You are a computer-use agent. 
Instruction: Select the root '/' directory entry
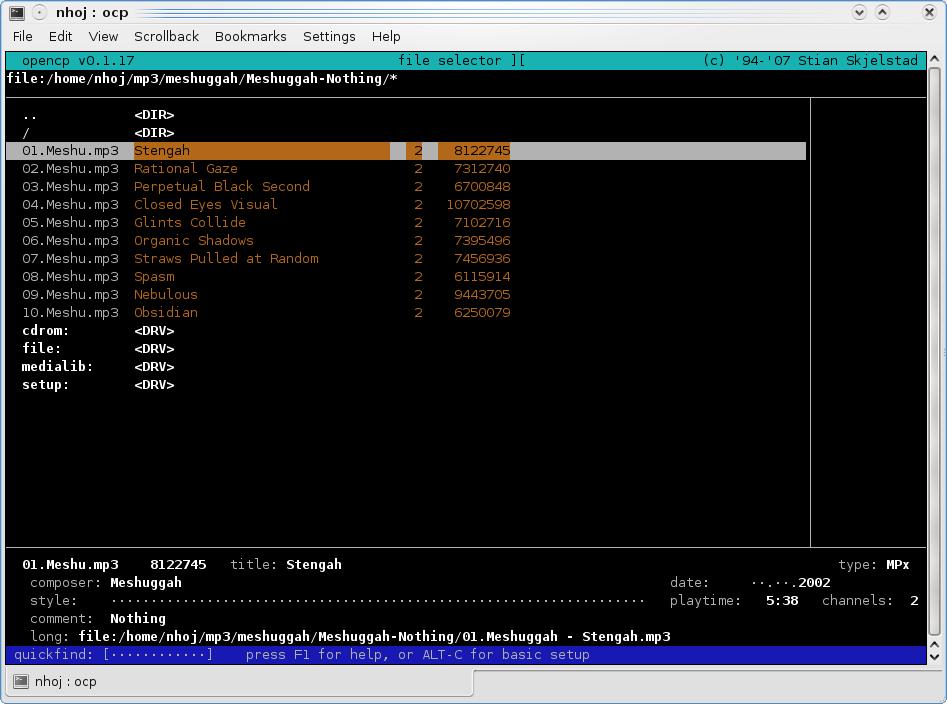click(26, 133)
